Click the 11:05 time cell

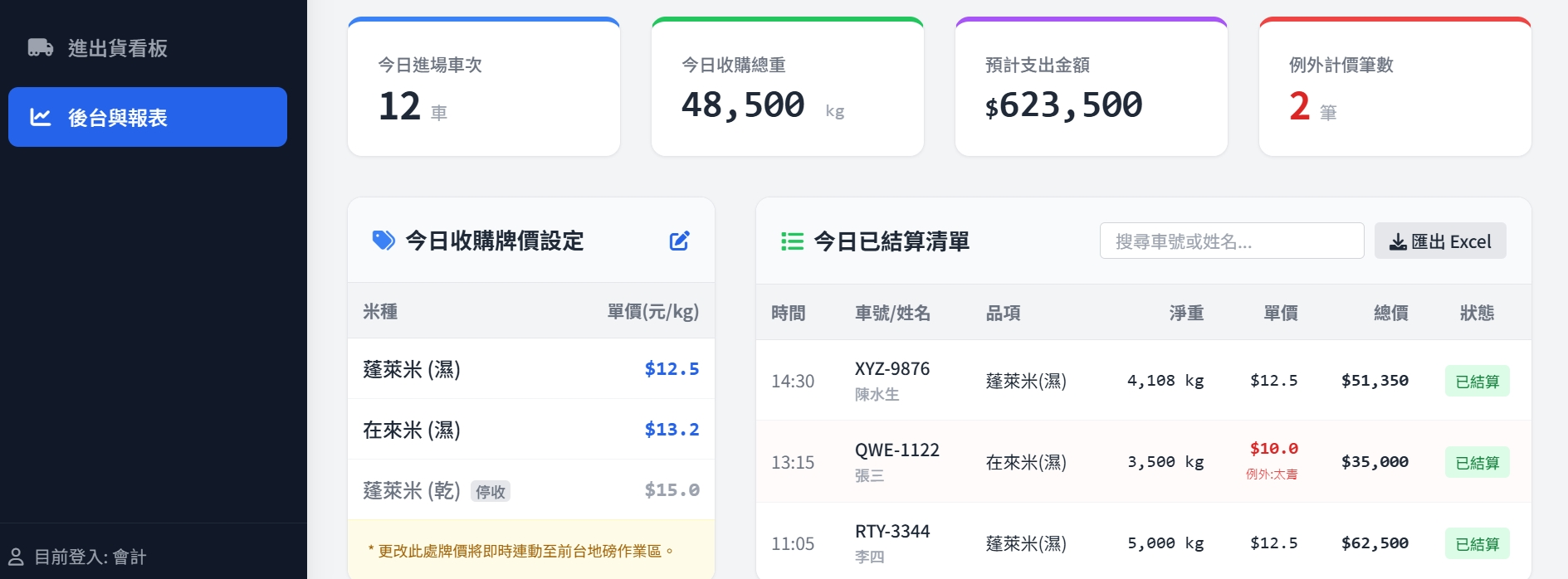[793, 543]
